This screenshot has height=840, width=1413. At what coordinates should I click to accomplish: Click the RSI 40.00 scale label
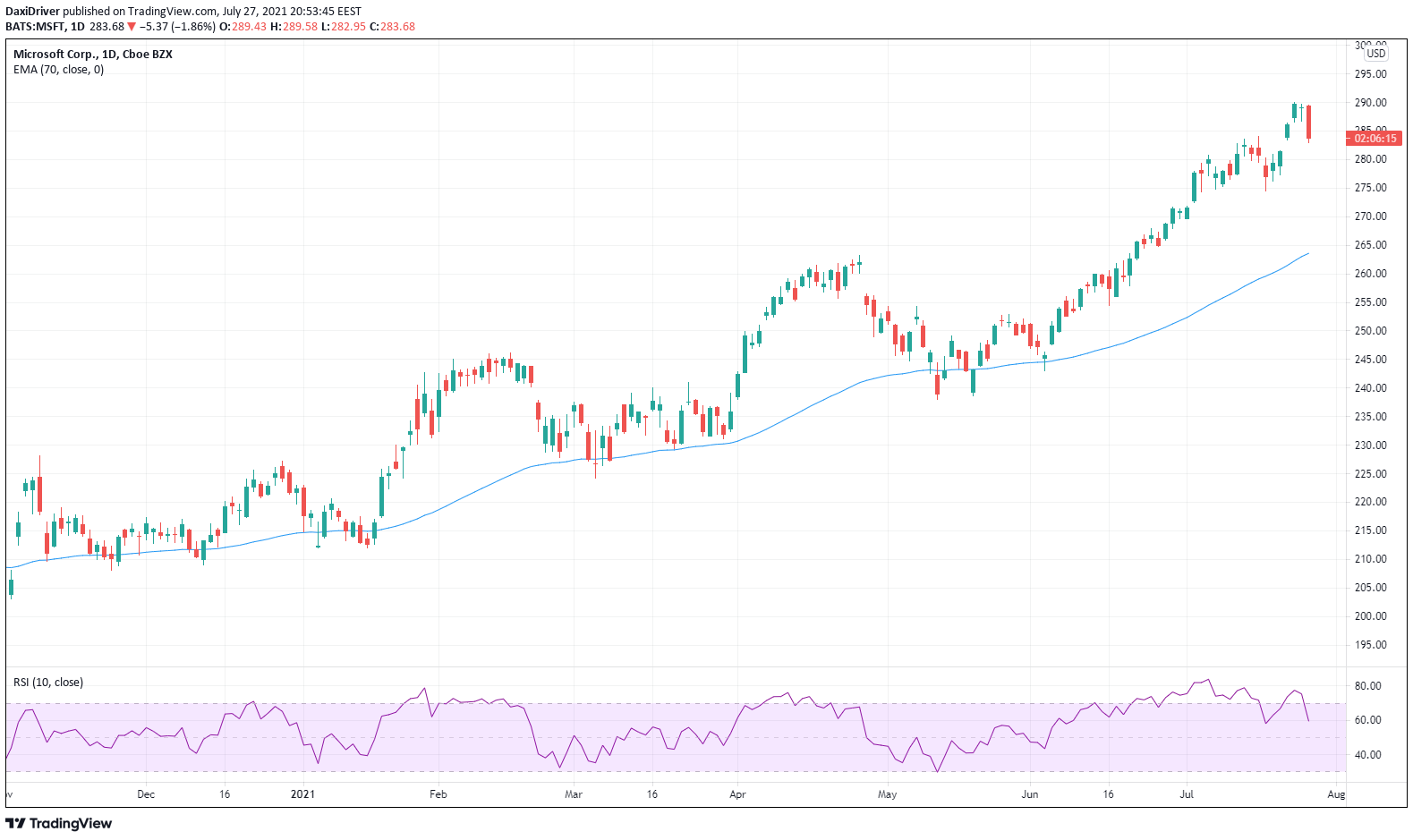(x=1368, y=755)
